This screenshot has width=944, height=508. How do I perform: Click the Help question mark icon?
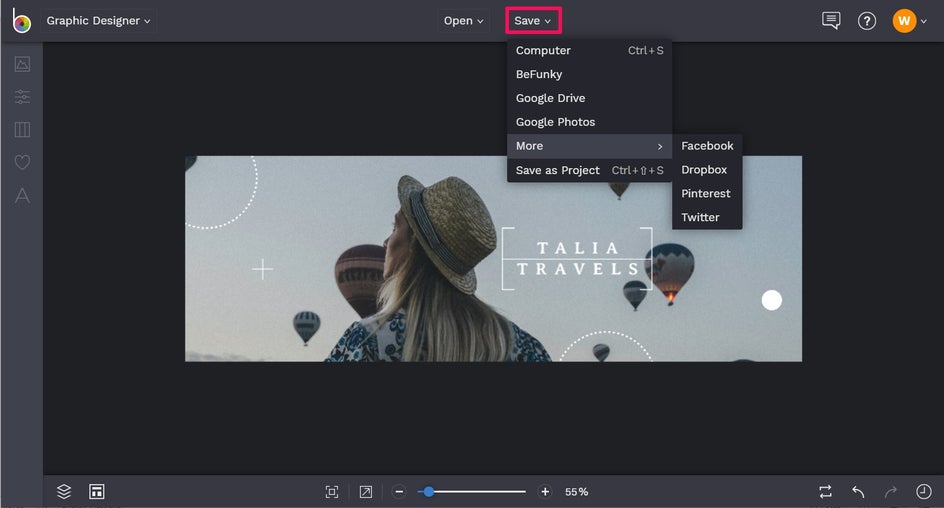(x=867, y=21)
